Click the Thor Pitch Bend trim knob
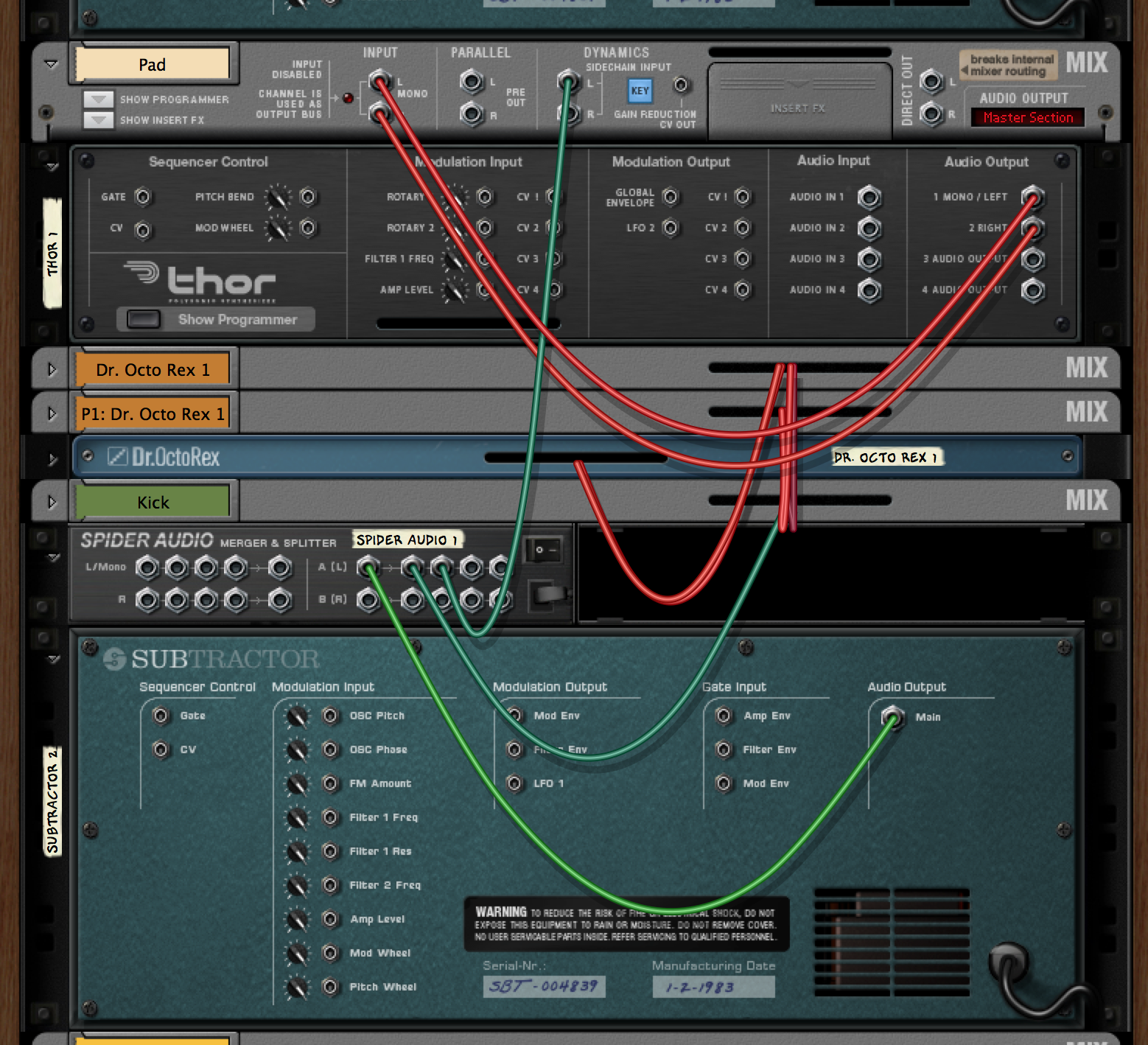 click(278, 197)
